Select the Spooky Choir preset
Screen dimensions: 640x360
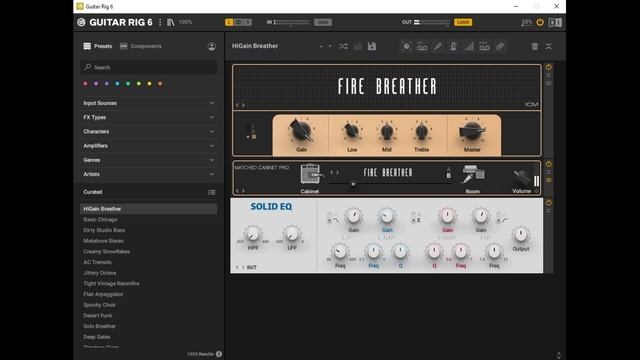99,305
